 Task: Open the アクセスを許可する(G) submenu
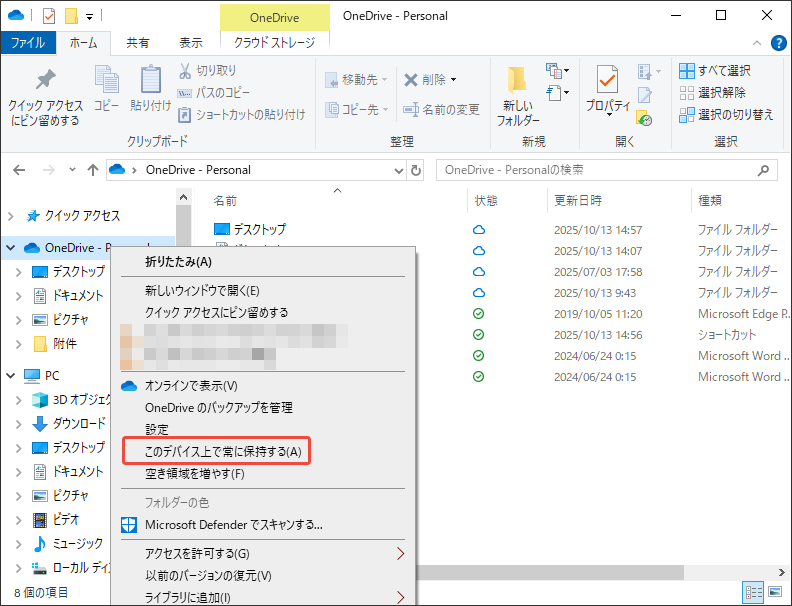263,554
